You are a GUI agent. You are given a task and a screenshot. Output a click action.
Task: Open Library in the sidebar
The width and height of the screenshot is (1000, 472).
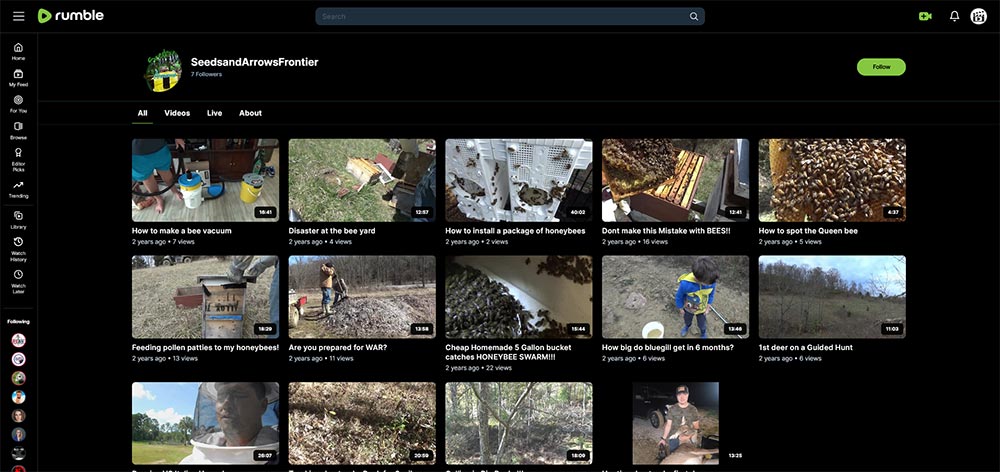(x=18, y=220)
